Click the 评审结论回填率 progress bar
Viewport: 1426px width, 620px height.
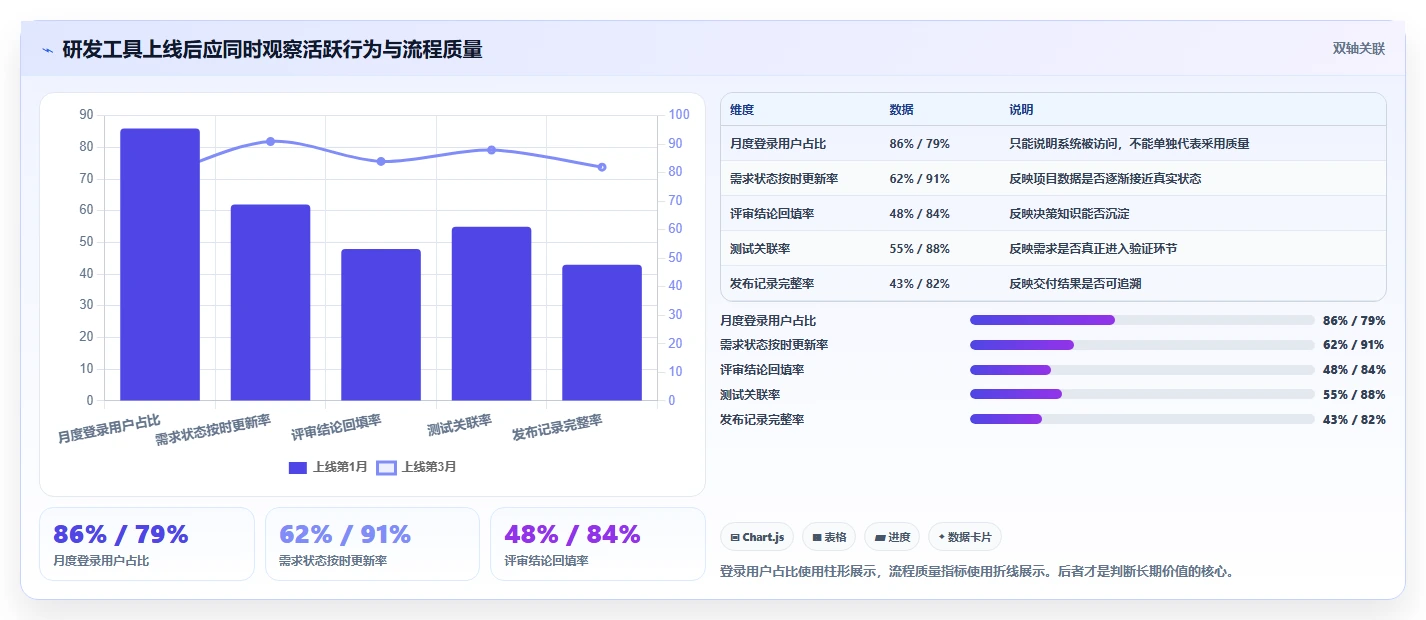[x=1142, y=370]
